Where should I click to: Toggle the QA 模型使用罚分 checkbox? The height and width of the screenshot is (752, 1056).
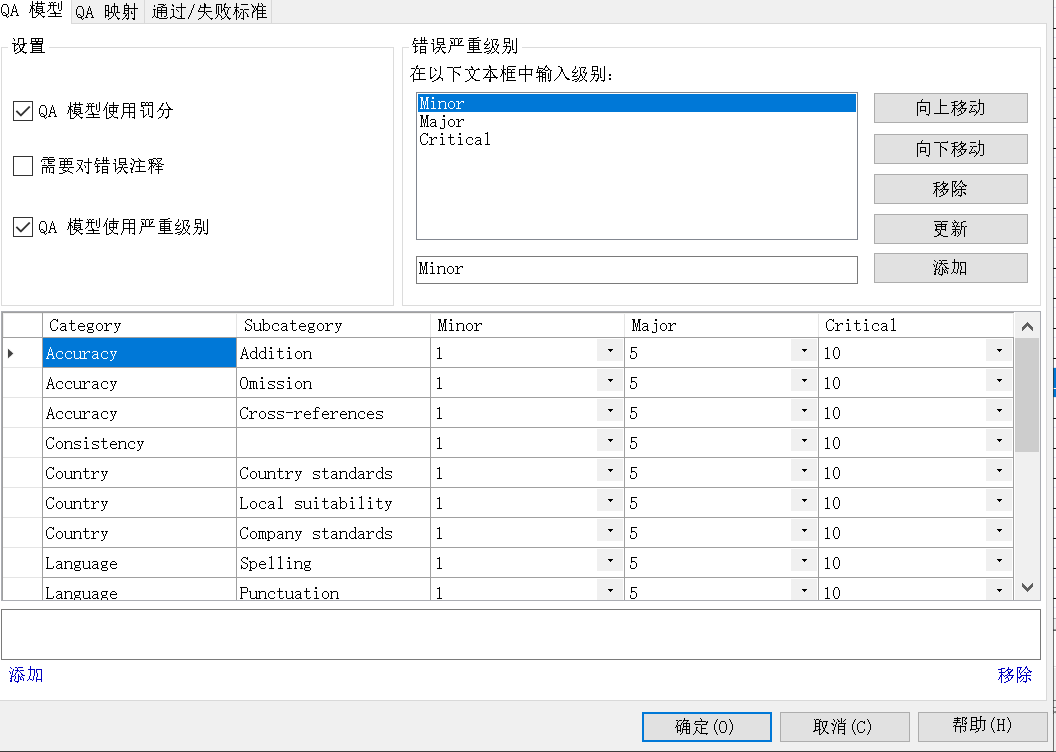pos(23,110)
